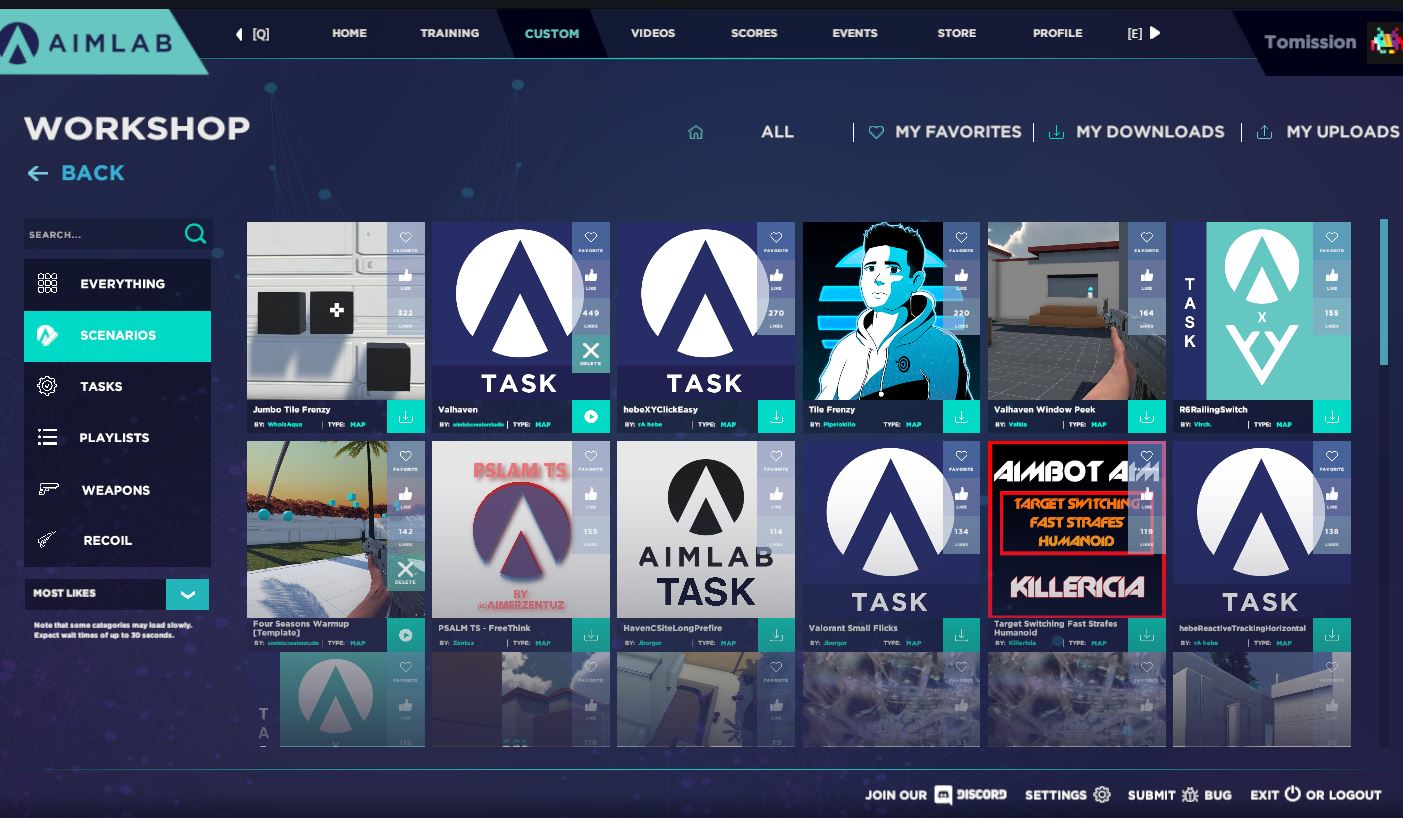
Task: Play the Valhaven scenario
Action: click(591, 416)
